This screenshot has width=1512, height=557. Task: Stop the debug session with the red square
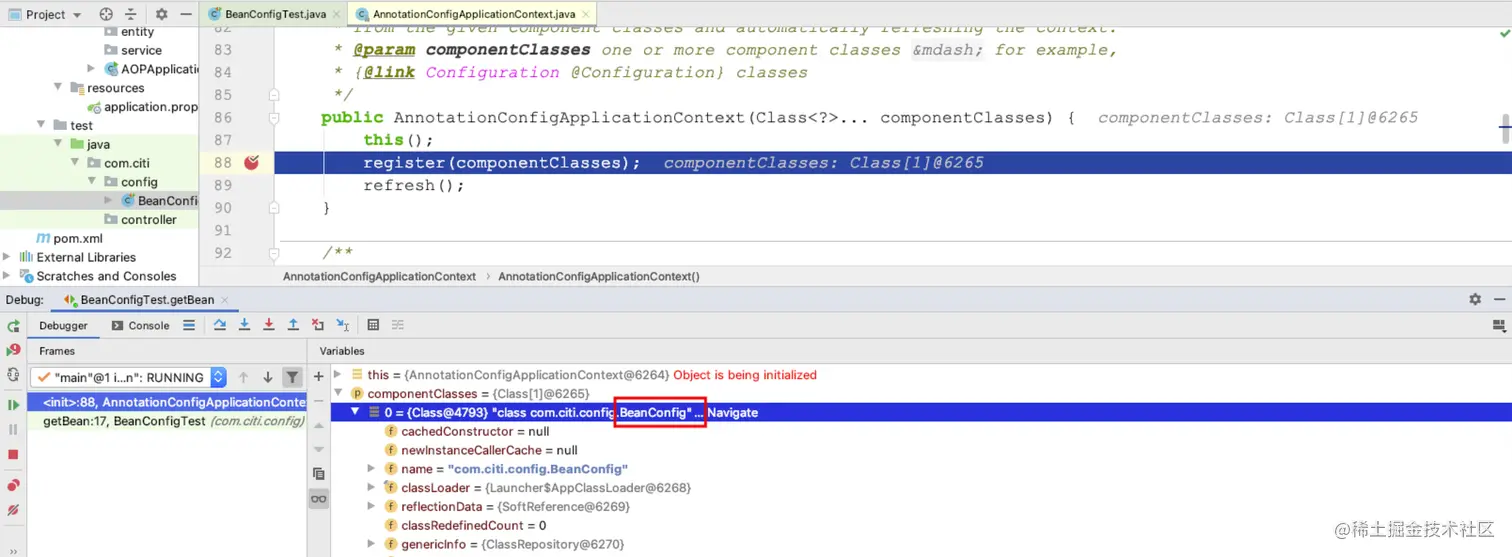click(13, 454)
